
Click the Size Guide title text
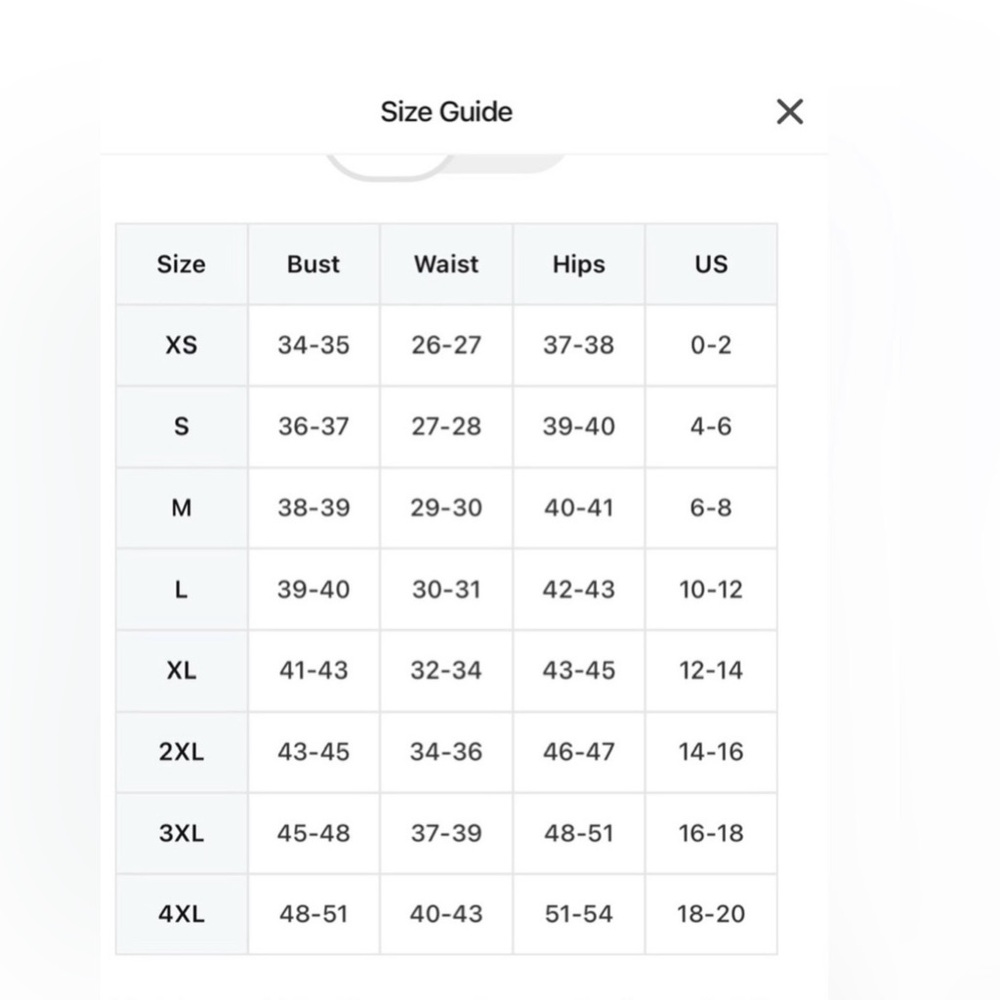(446, 112)
